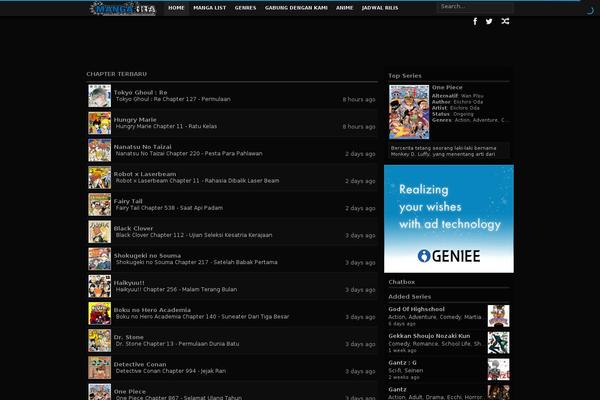This screenshot has height=400, width=600.
Task: Open Detective Conan series title link
Action: [140, 364]
